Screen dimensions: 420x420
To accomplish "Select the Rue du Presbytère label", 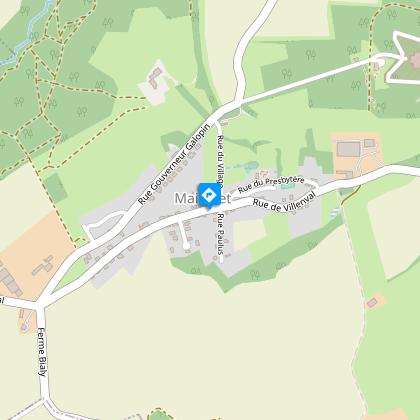I will [x=271, y=184].
